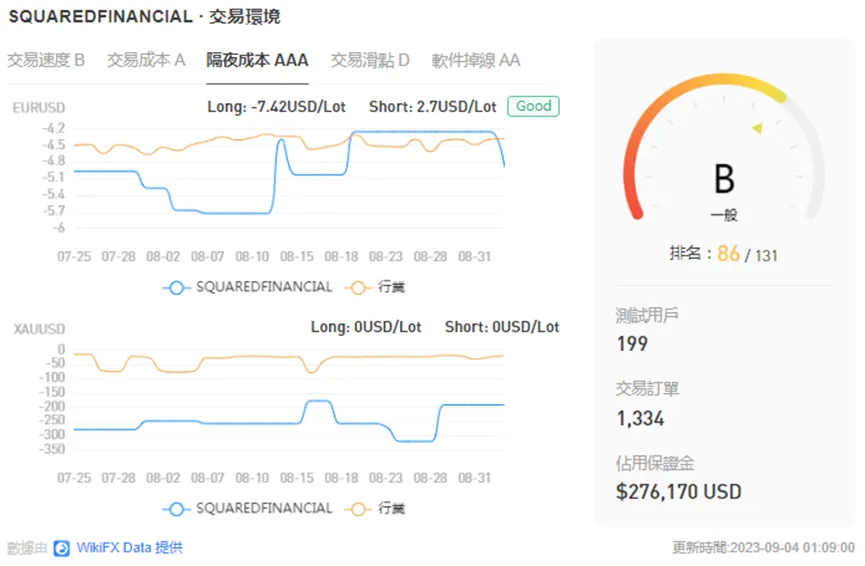Click XAUUSD Long: 0USD/Lot value
Viewport: 865px width, 566px height.
click(366, 327)
